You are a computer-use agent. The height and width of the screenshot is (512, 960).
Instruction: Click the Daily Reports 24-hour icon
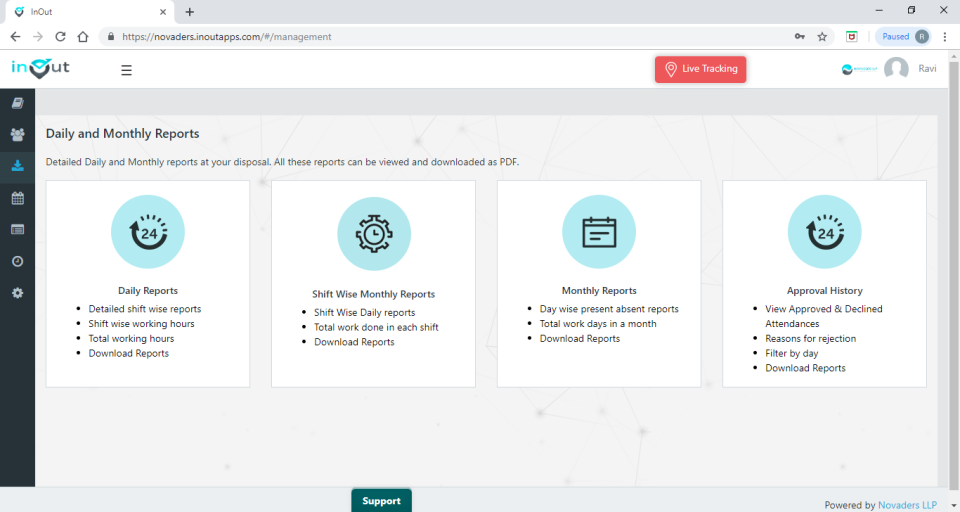tap(148, 232)
